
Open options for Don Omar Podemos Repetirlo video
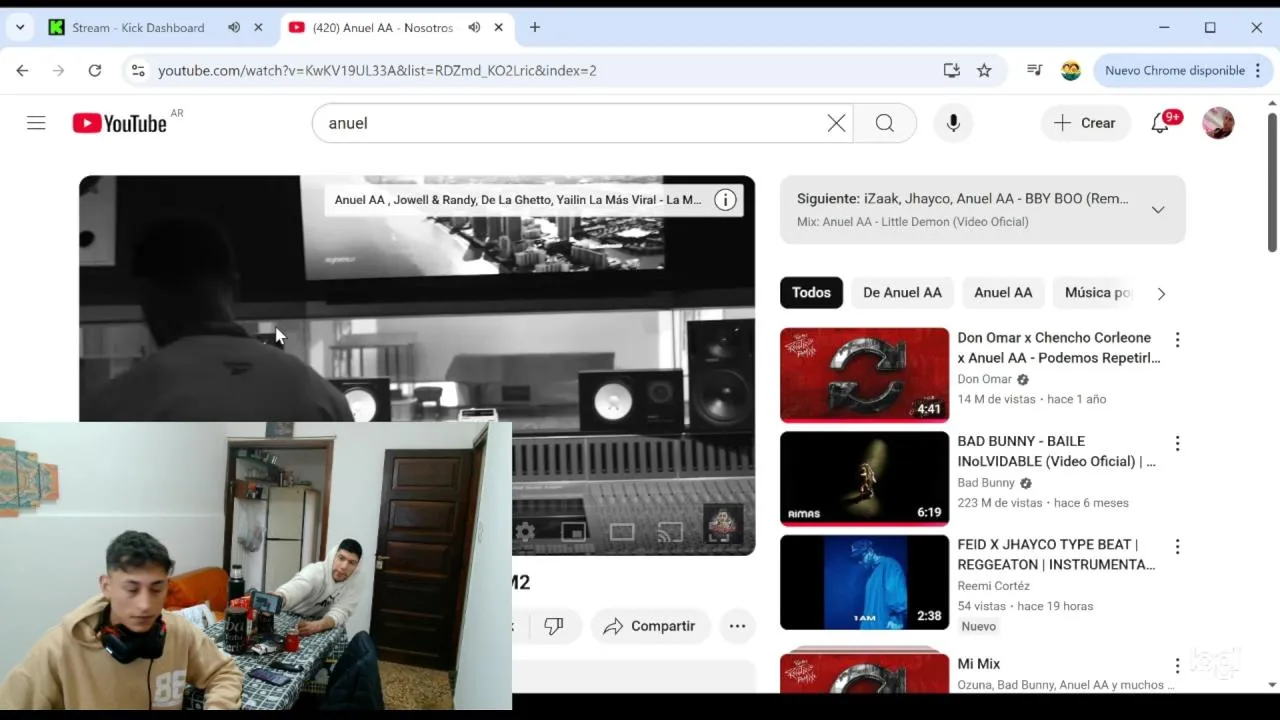[1177, 340]
